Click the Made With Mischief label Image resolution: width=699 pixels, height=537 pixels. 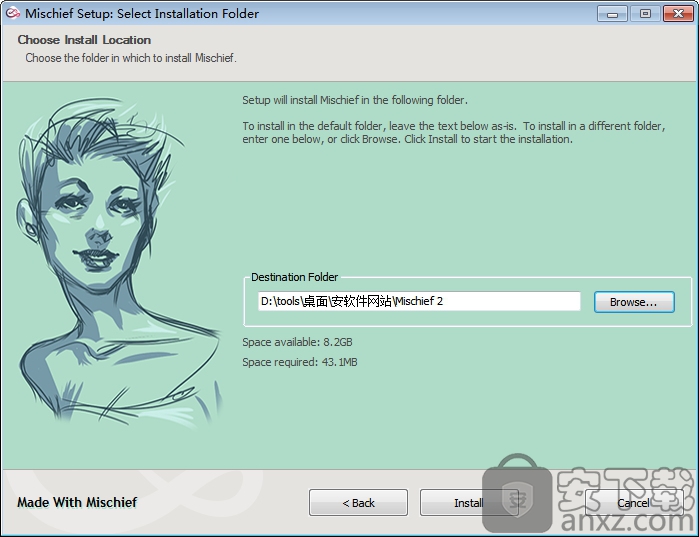(77, 502)
